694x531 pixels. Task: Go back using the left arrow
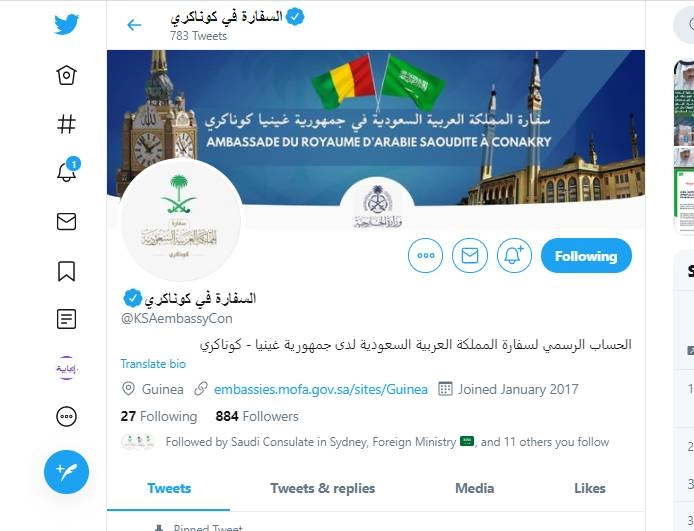tap(134, 25)
